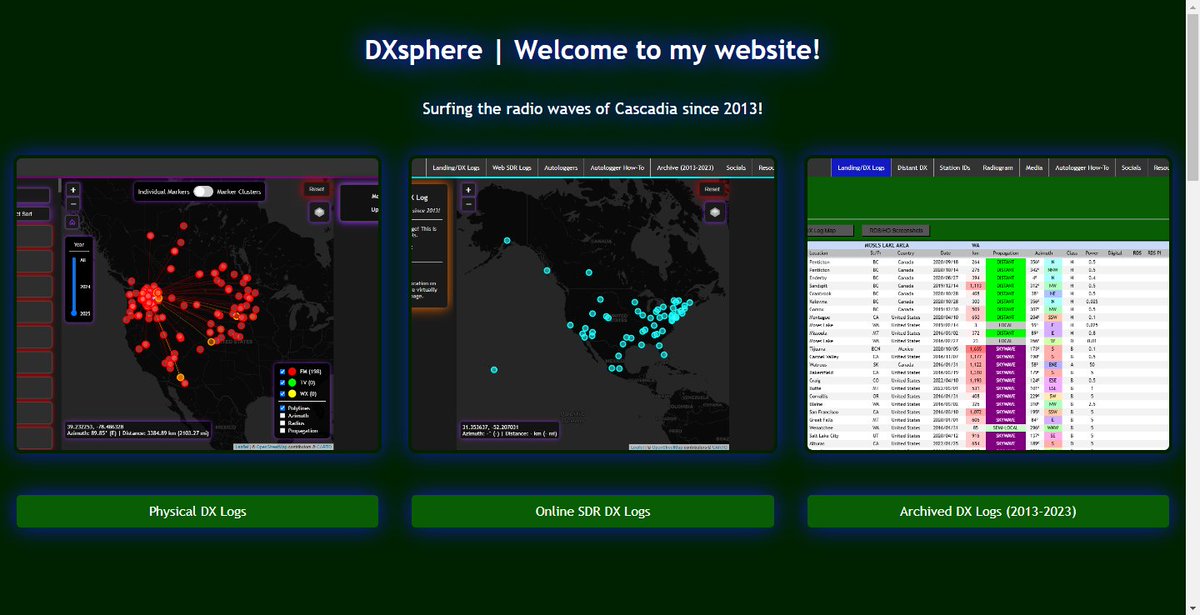
Task: Open the Physical DX Logs map thumbnail
Action: (198, 304)
